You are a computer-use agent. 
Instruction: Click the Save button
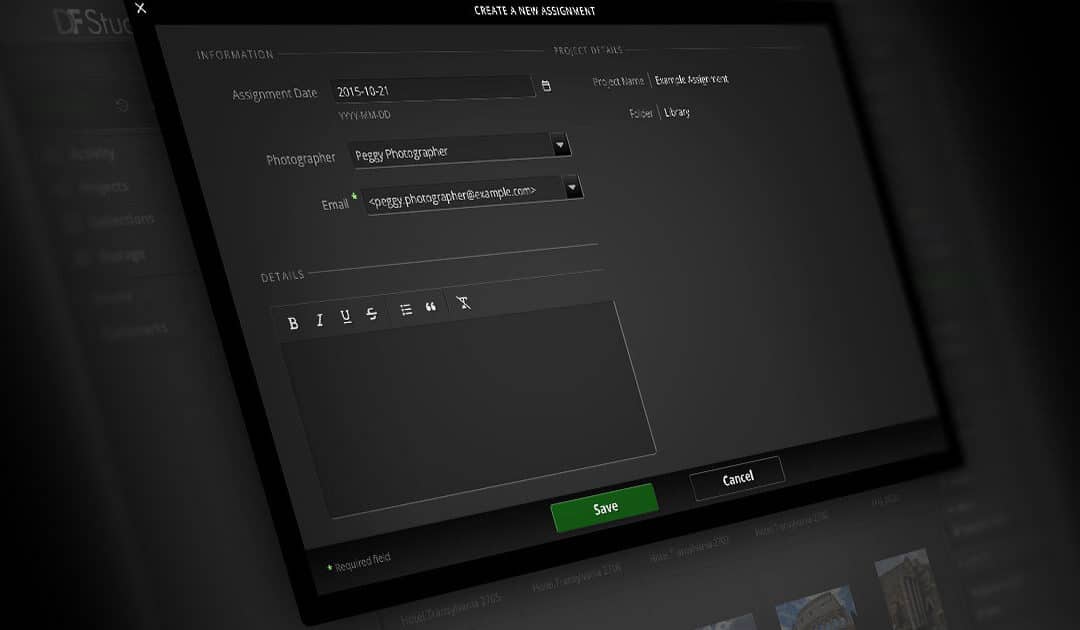(605, 508)
